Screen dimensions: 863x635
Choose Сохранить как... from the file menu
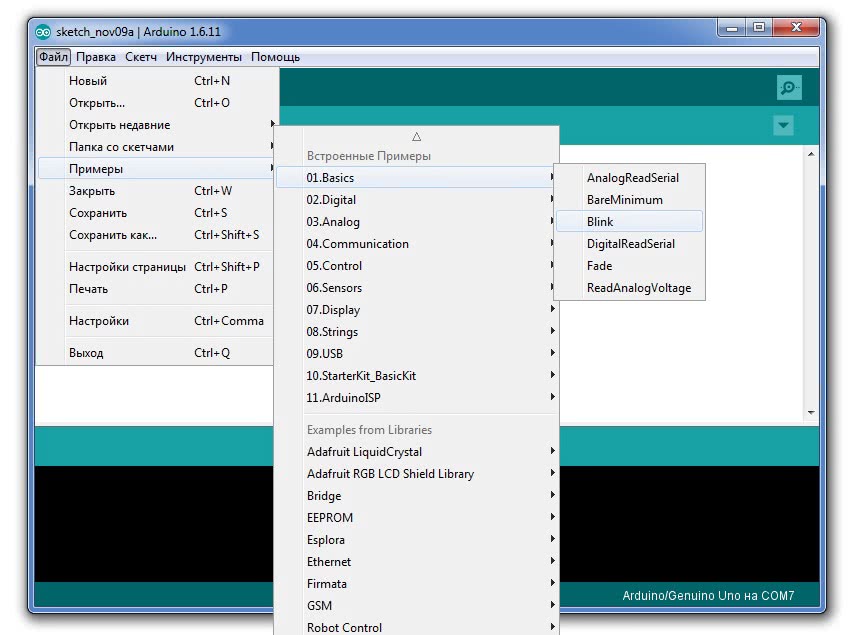[113, 235]
